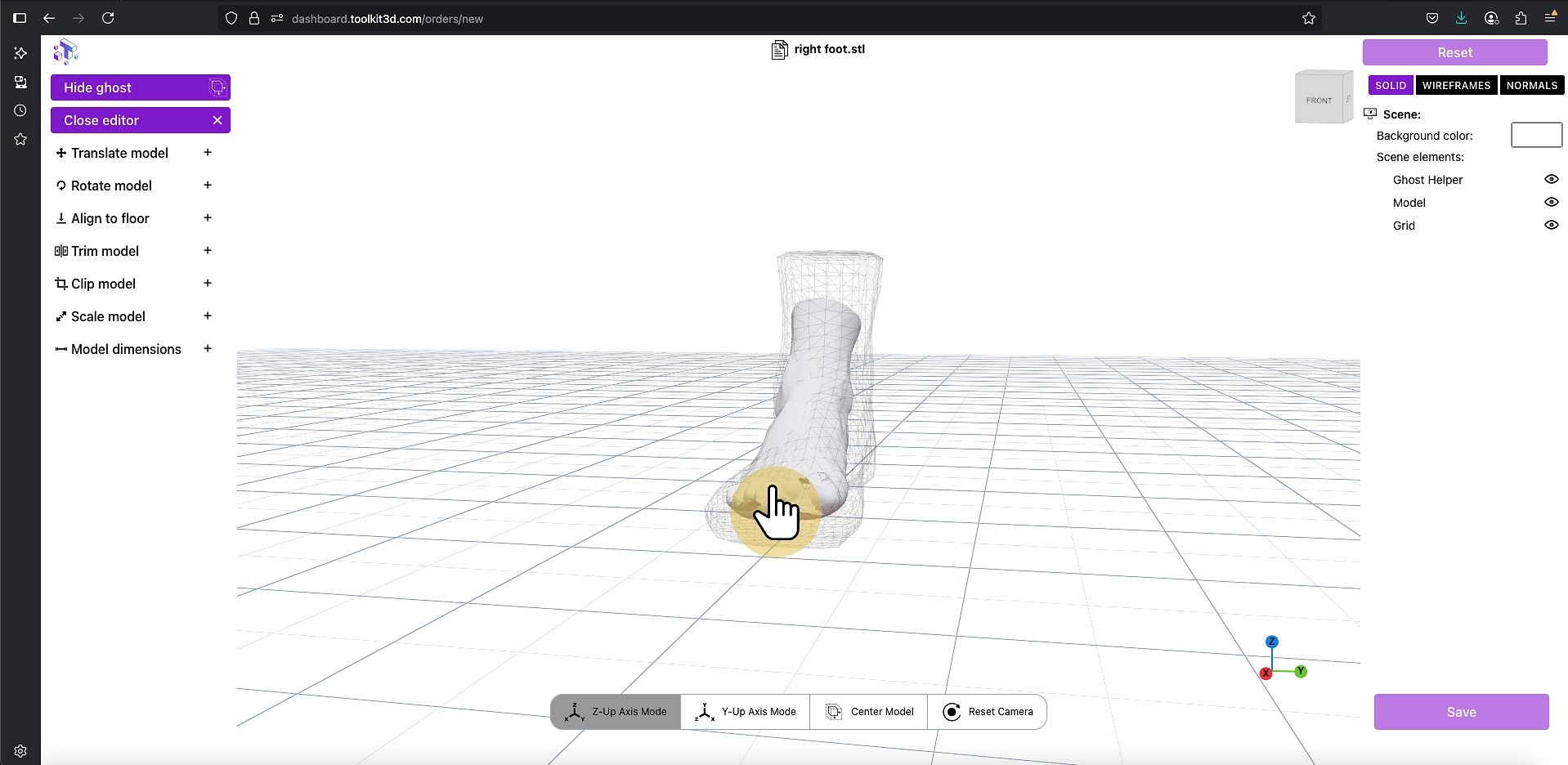Click the tracking protection shield icon
1568x765 pixels.
[x=231, y=18]
